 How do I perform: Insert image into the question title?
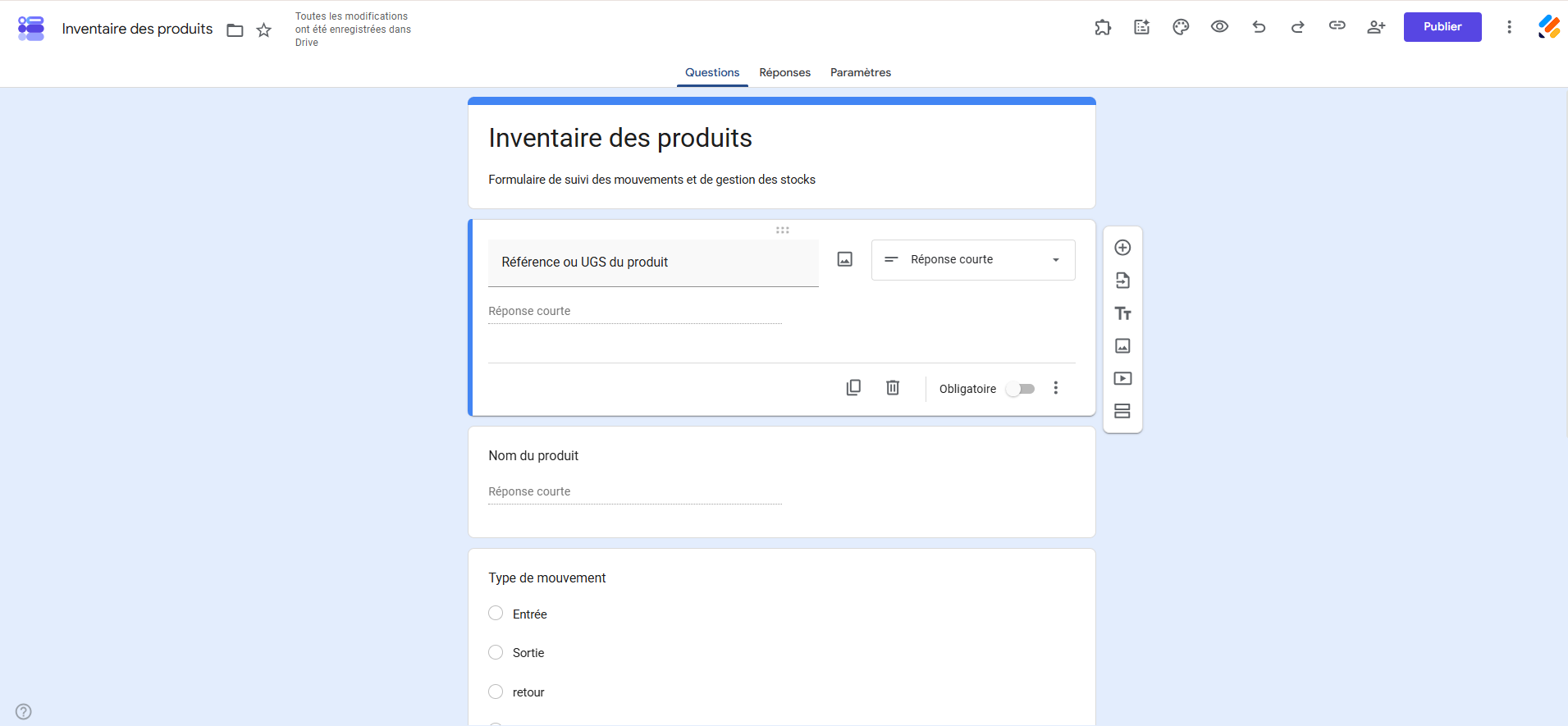[845, 259]
